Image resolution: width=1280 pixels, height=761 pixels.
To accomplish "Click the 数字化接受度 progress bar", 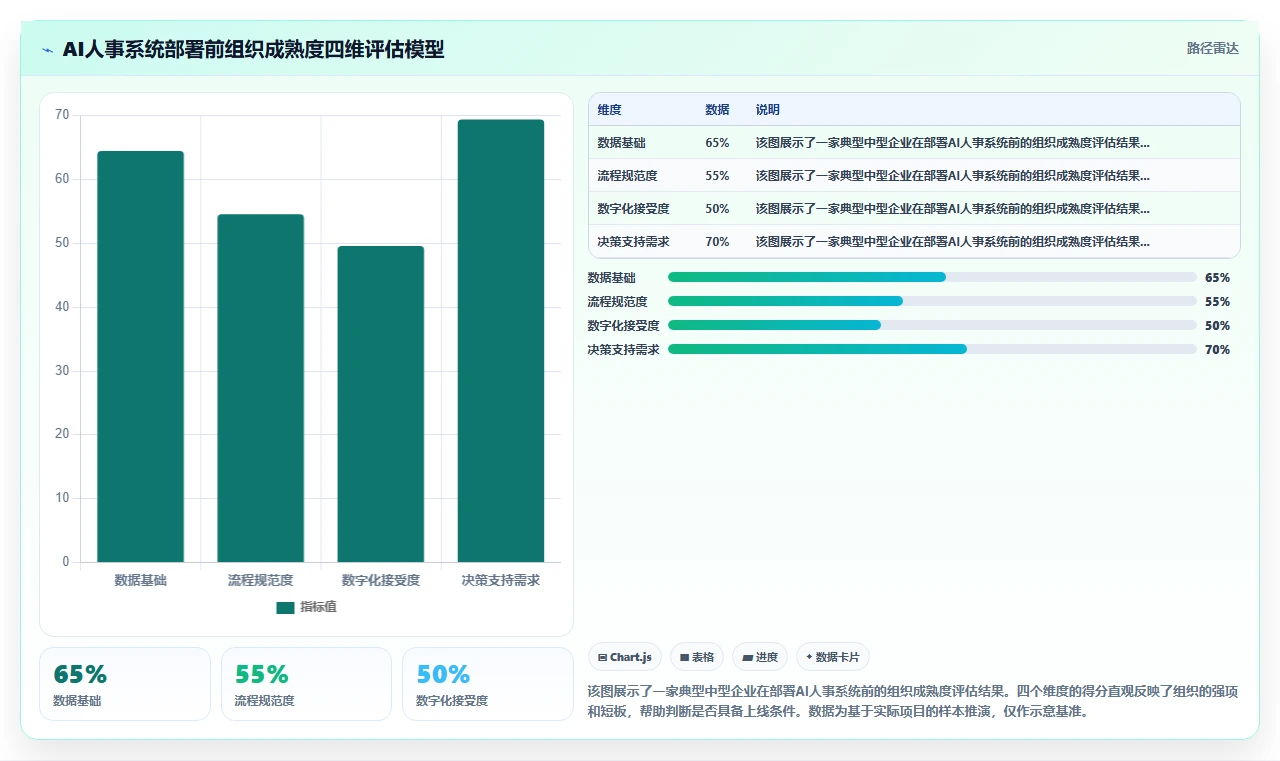I will [932, 325].
